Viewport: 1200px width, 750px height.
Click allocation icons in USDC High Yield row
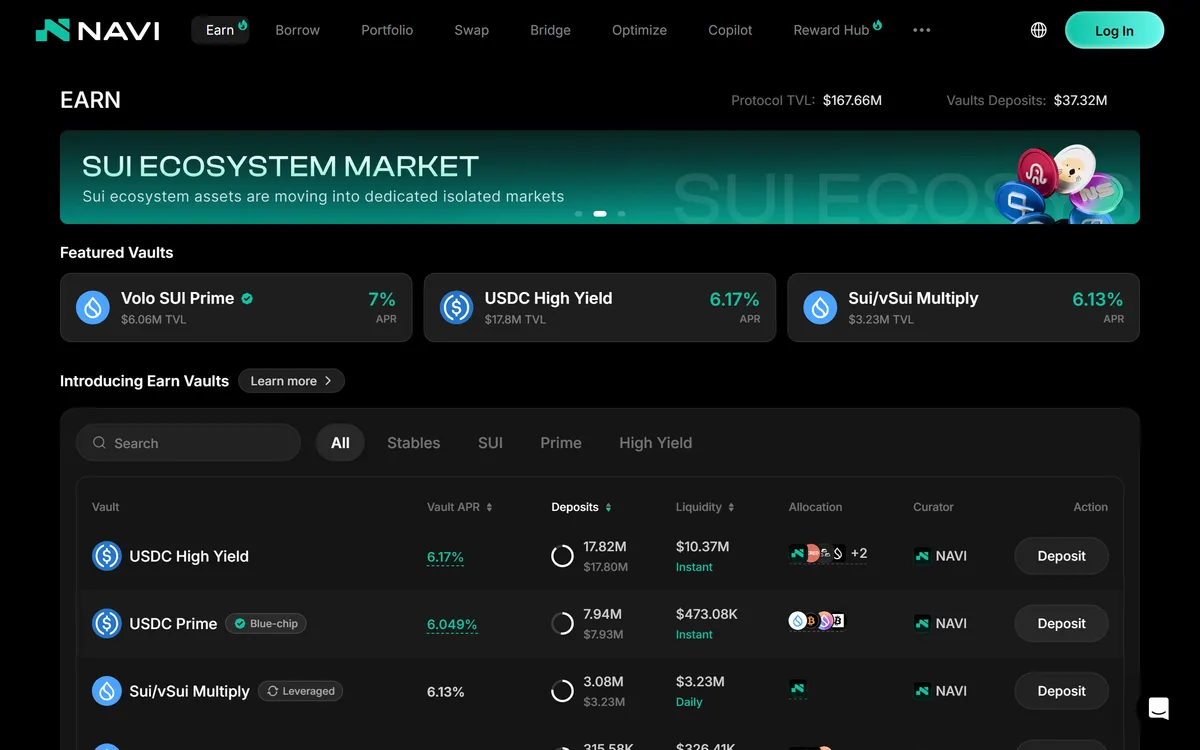[828, 553]
